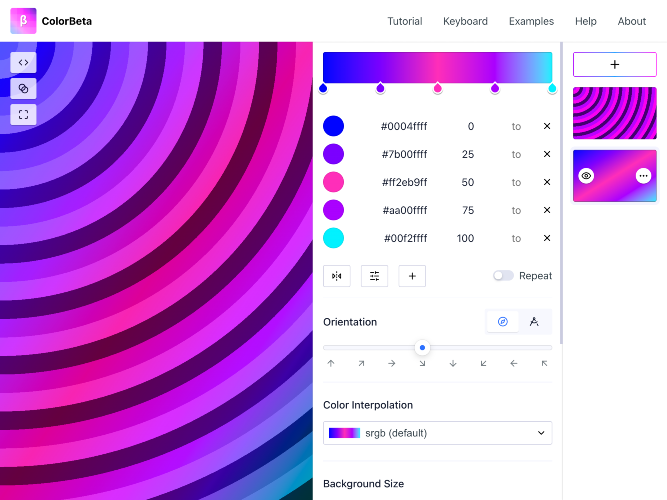Click the settings panel vertical scrollbar
Image resolution: width=667 pixels, height=500 pixels.
562,193
